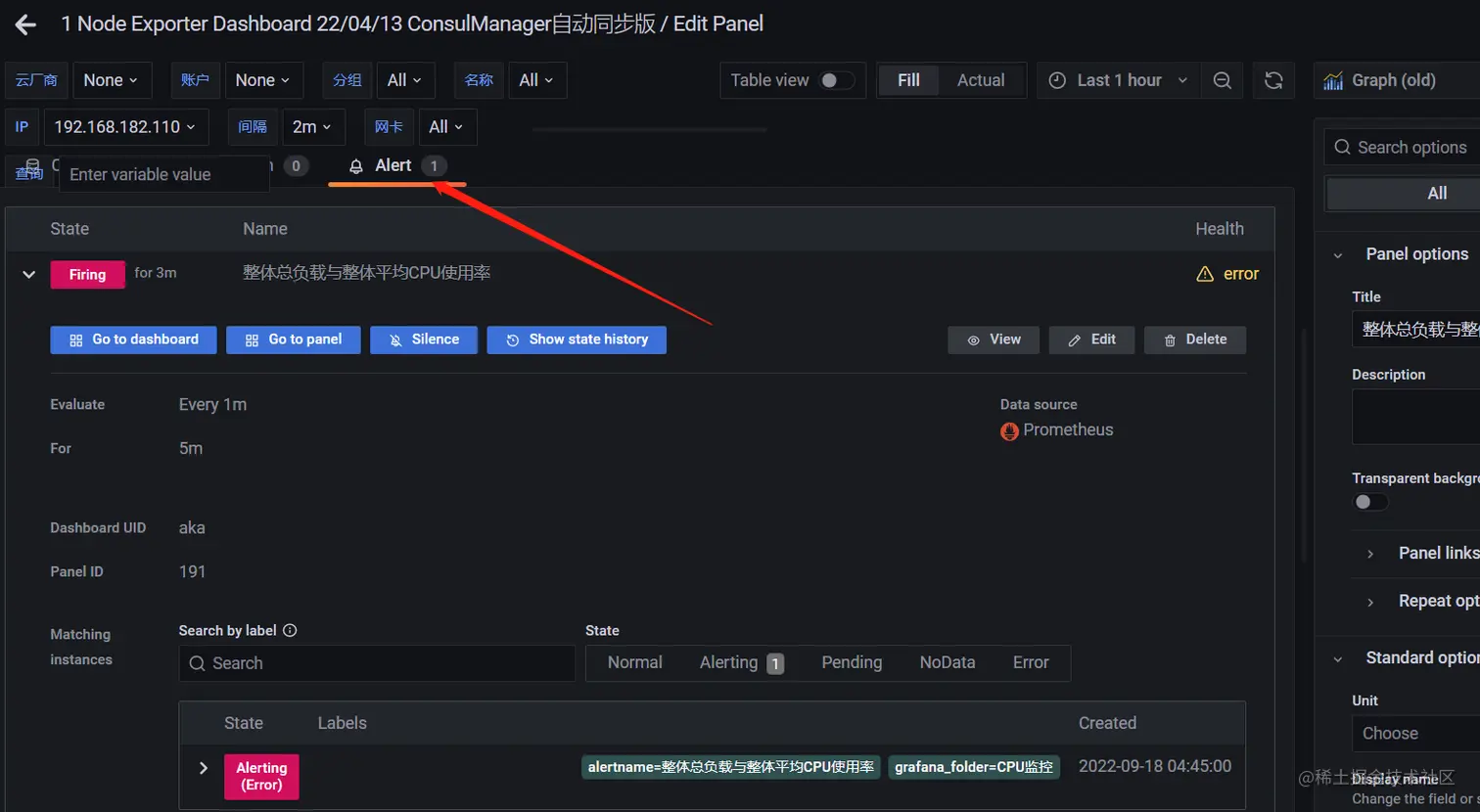Screen dimensions: 1480x812
Task: Go back using the left arrow icon
Action: (25, 25)
